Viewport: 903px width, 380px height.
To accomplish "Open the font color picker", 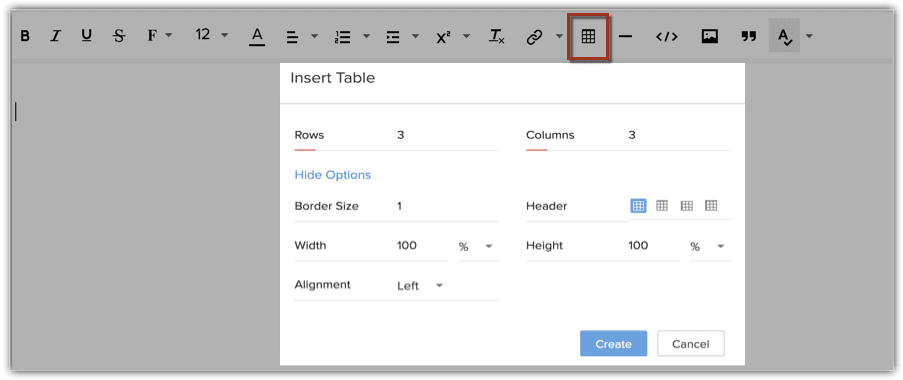I will tap(257, 36).
